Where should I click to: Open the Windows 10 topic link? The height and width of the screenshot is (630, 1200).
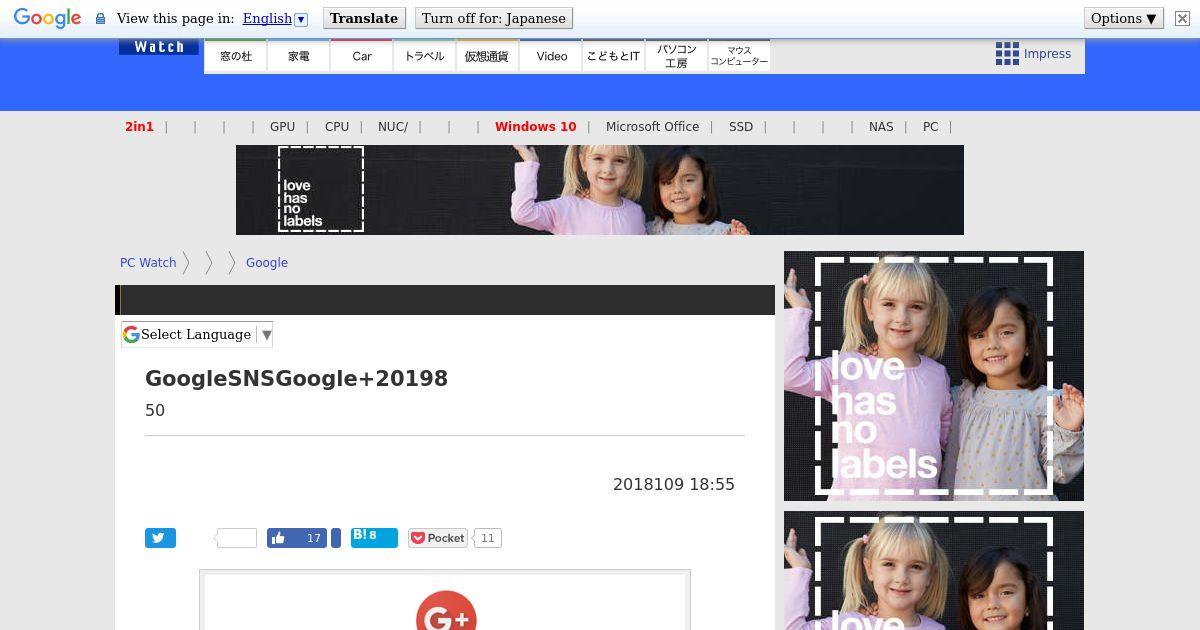coord(535,127)
